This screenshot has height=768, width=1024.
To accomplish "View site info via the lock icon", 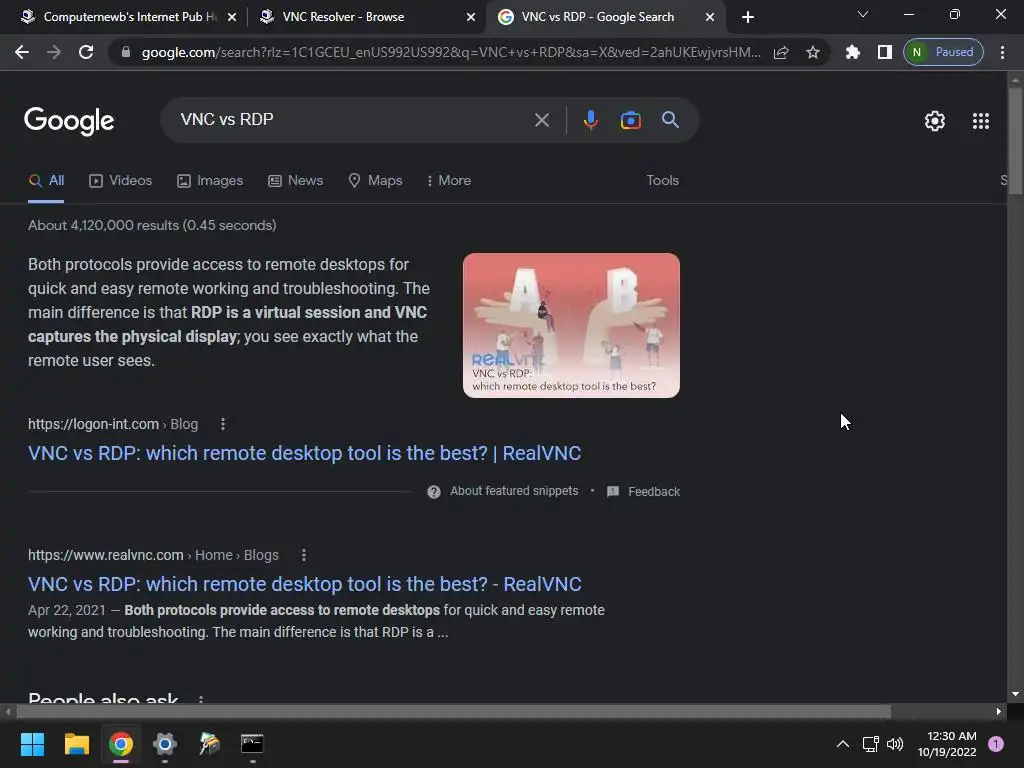I will tap(126, 52).
